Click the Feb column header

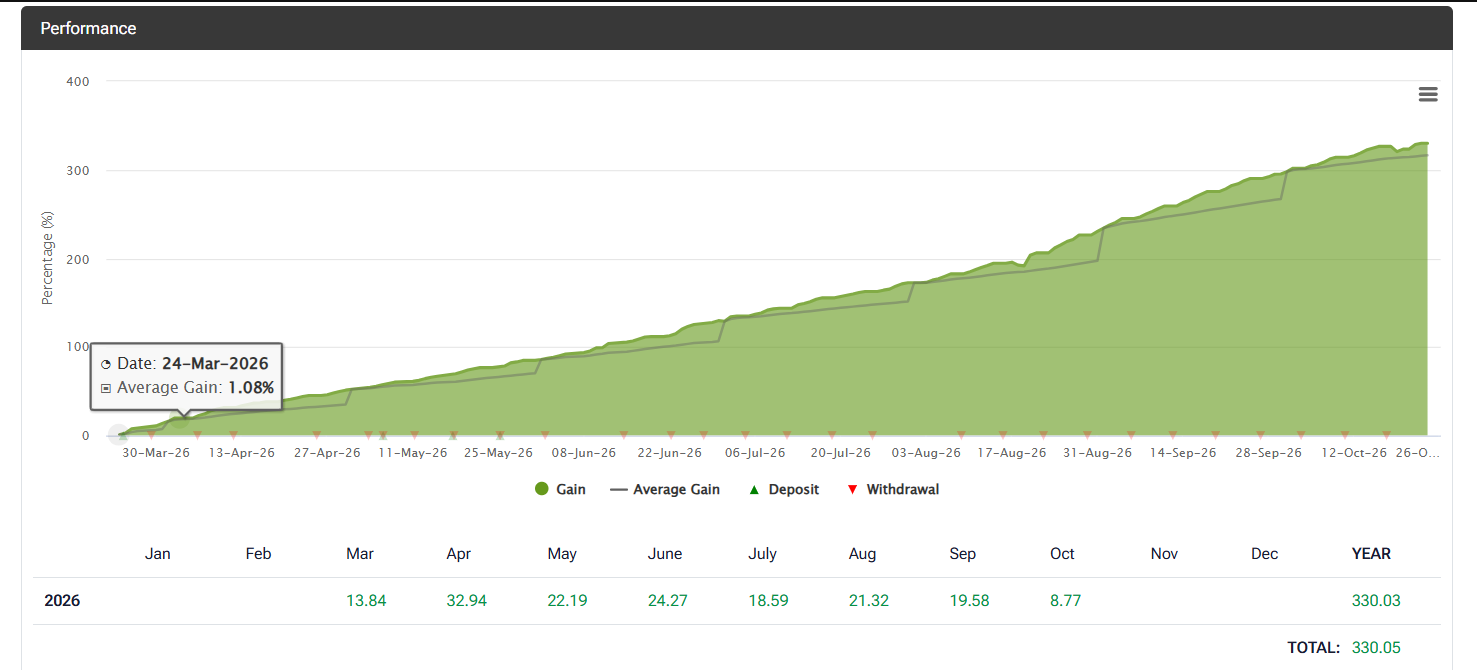pyautogui.click(x=258, y=554)
